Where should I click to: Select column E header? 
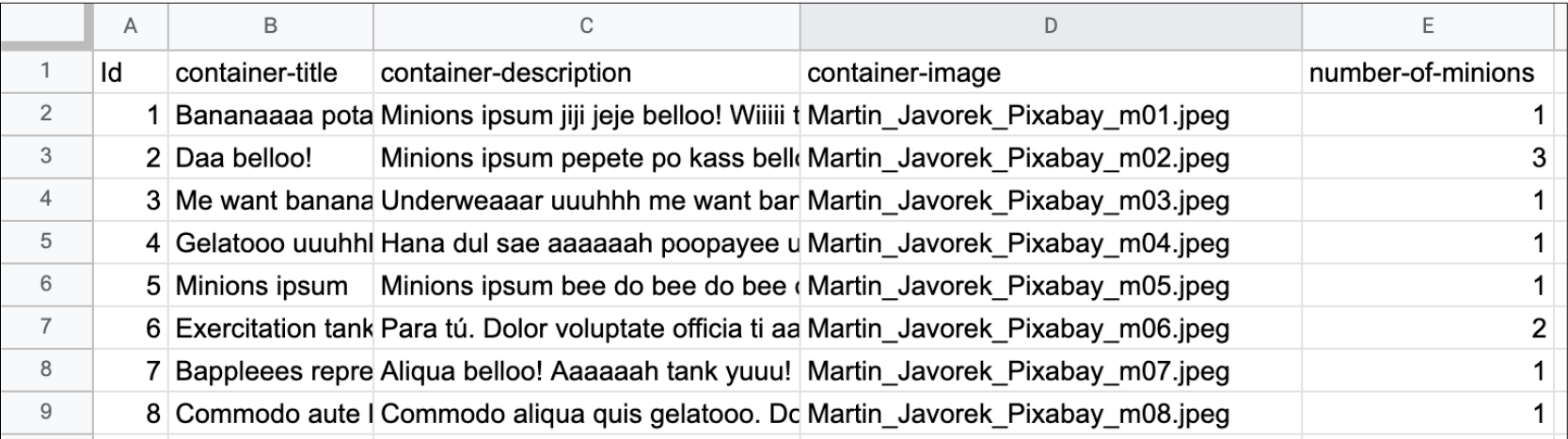click(1427, 26)
